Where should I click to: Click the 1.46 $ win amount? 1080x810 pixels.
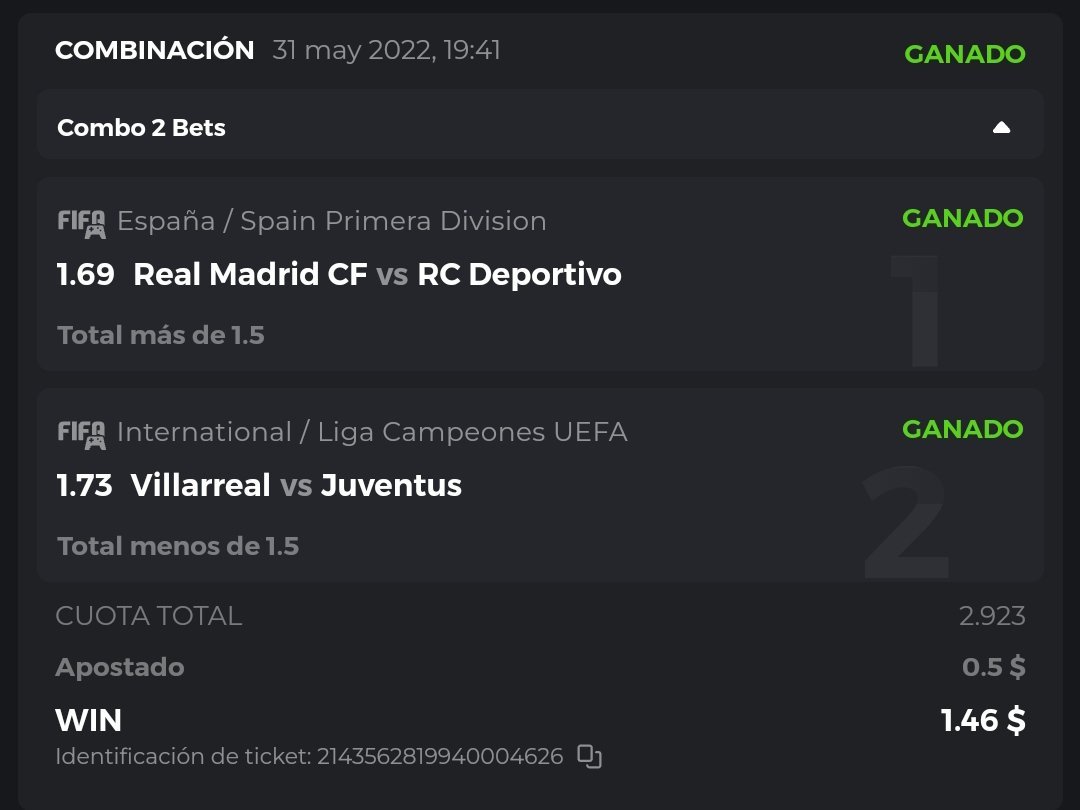point(983,720)
